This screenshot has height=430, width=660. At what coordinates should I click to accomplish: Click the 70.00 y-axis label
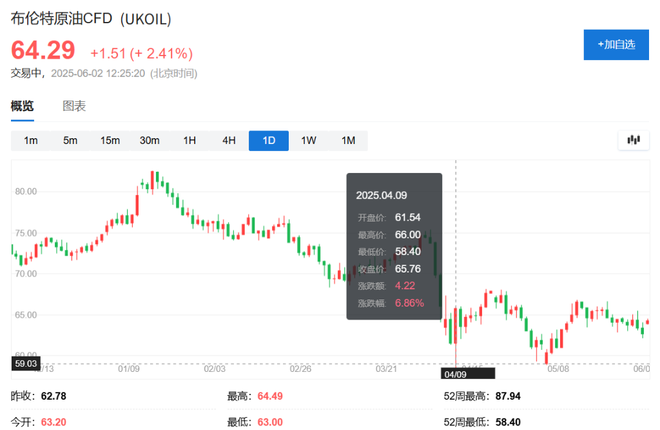tap(26, 273)
